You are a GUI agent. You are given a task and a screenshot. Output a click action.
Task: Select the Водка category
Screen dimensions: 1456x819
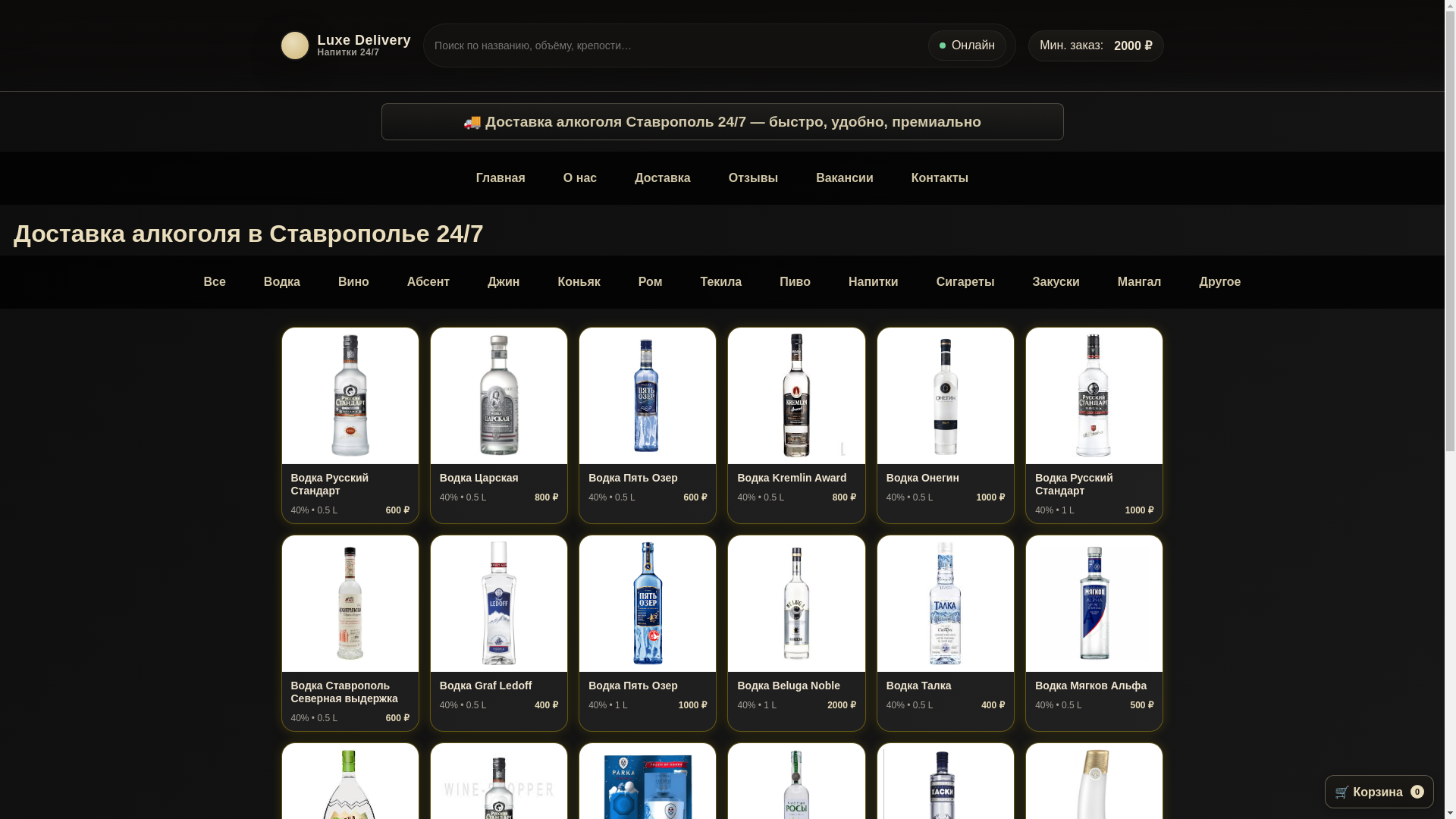point(282,282)
